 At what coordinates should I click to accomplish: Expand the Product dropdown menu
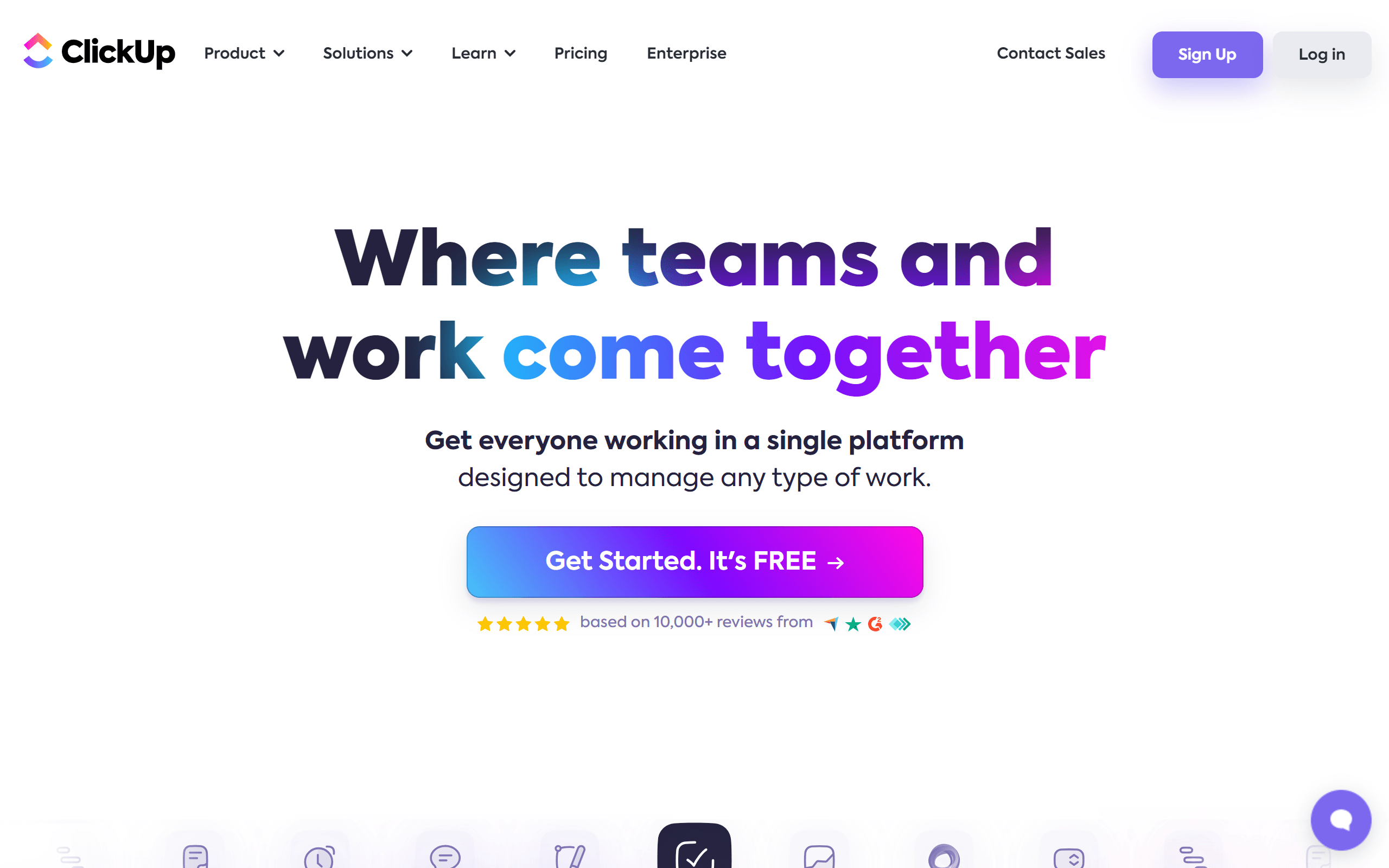(244, 54)
